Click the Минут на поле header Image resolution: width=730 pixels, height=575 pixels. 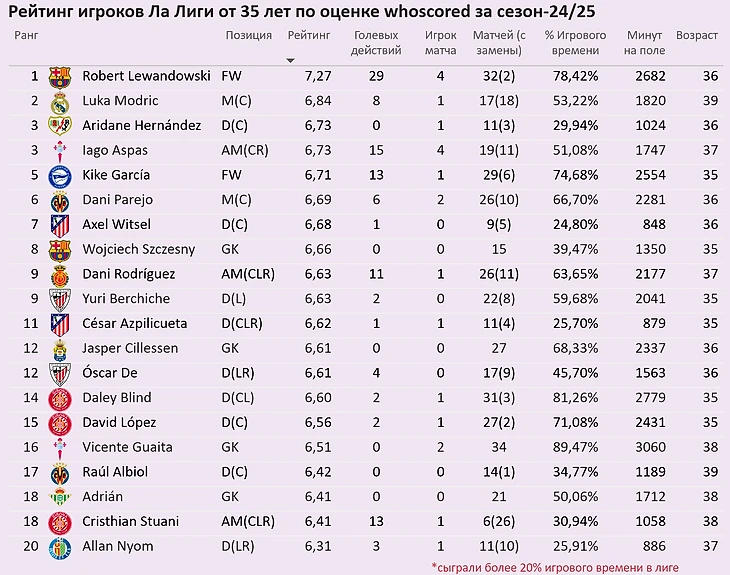click(643, 42)
